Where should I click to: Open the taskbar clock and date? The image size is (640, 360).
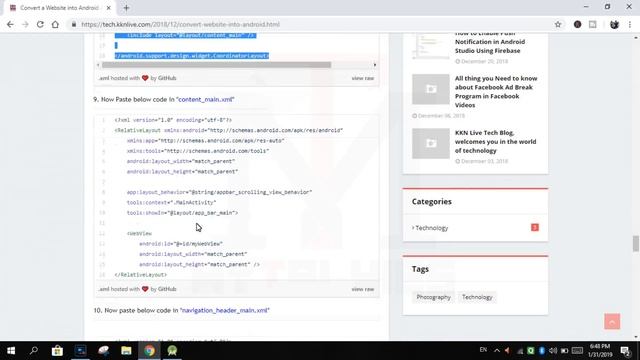click(601, 351)
